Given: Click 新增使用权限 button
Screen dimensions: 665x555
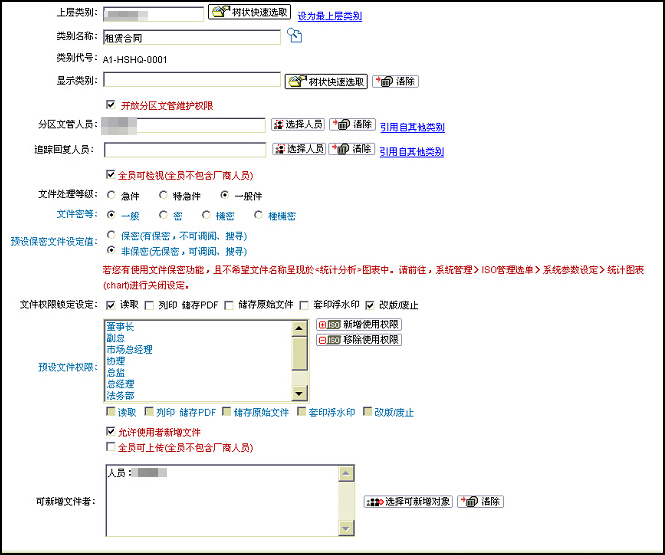Looking at the screenshot, I should pos(358,325).
